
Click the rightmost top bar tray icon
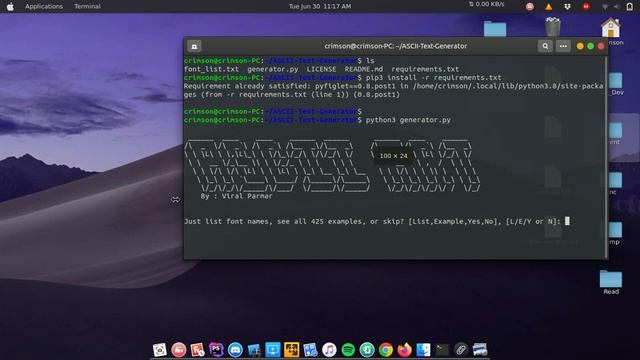coord(630,7)
